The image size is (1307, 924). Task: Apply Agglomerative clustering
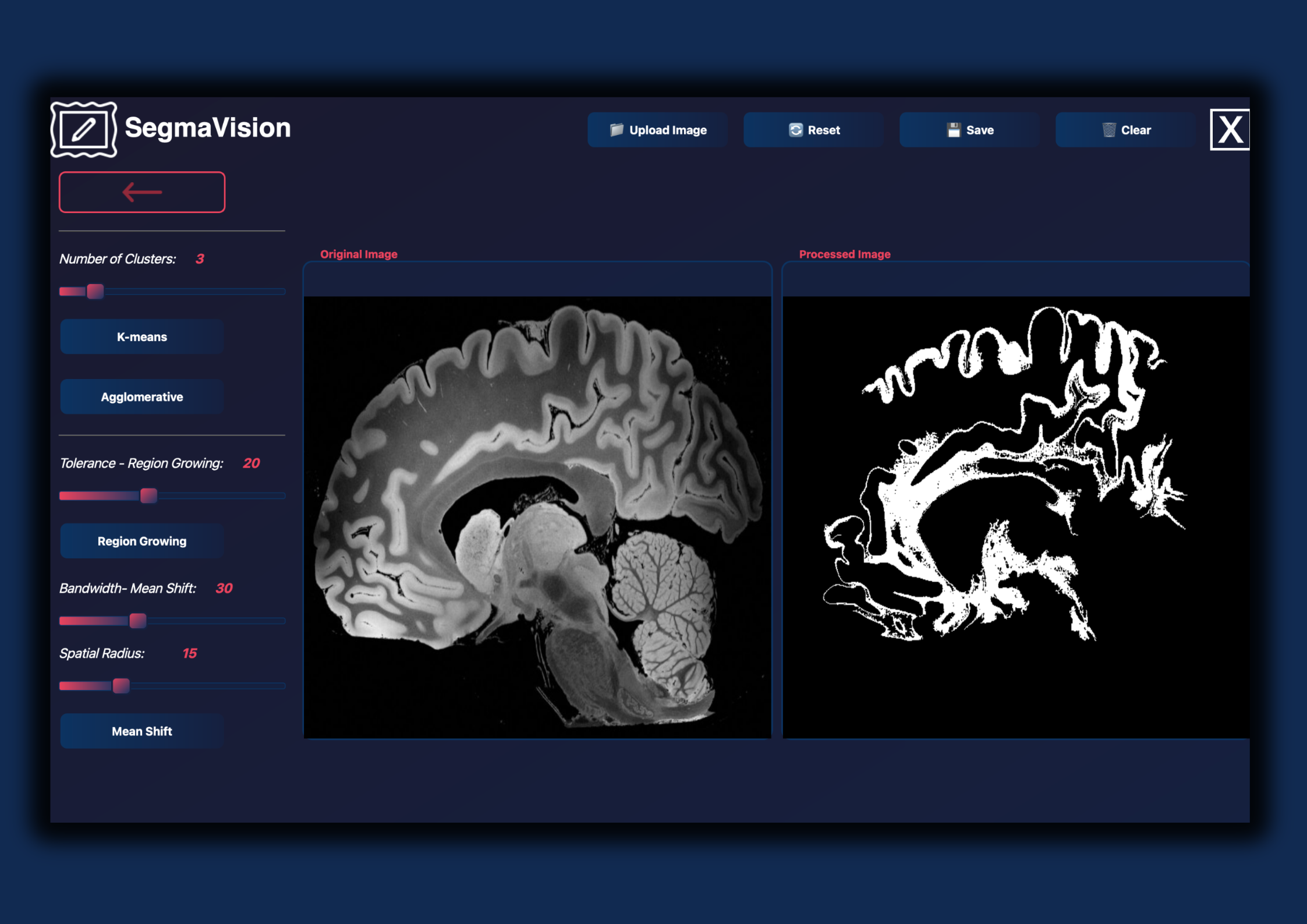pos(141,397)
